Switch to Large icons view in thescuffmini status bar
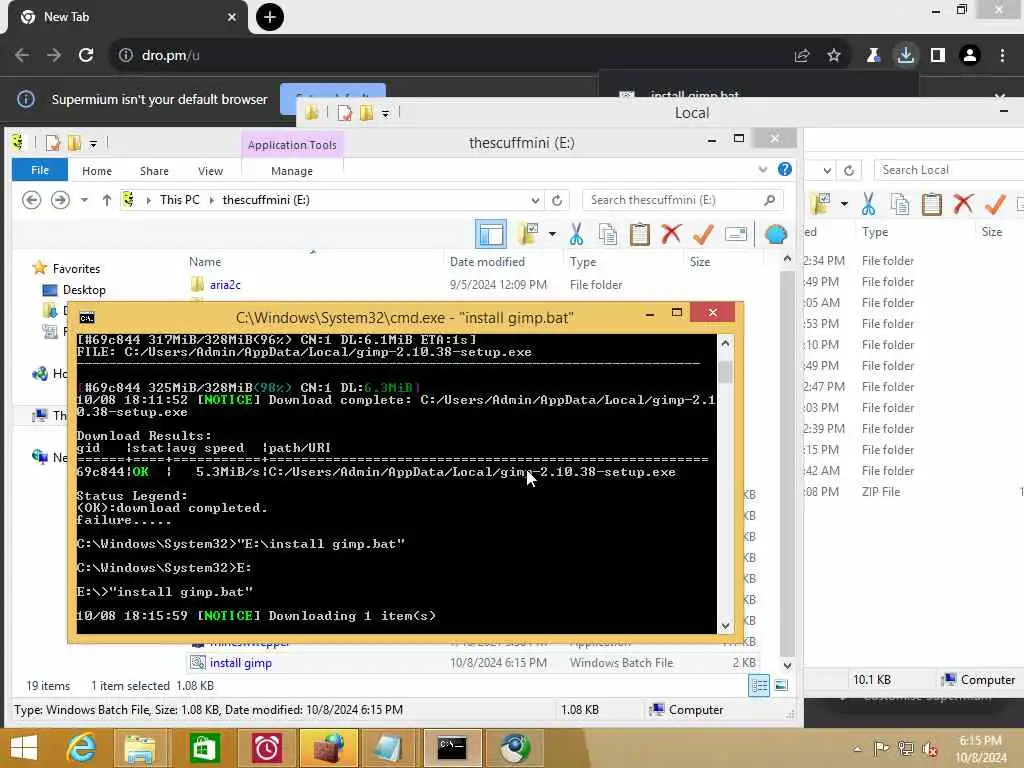 pyautogui.click(x=781, y=685)
